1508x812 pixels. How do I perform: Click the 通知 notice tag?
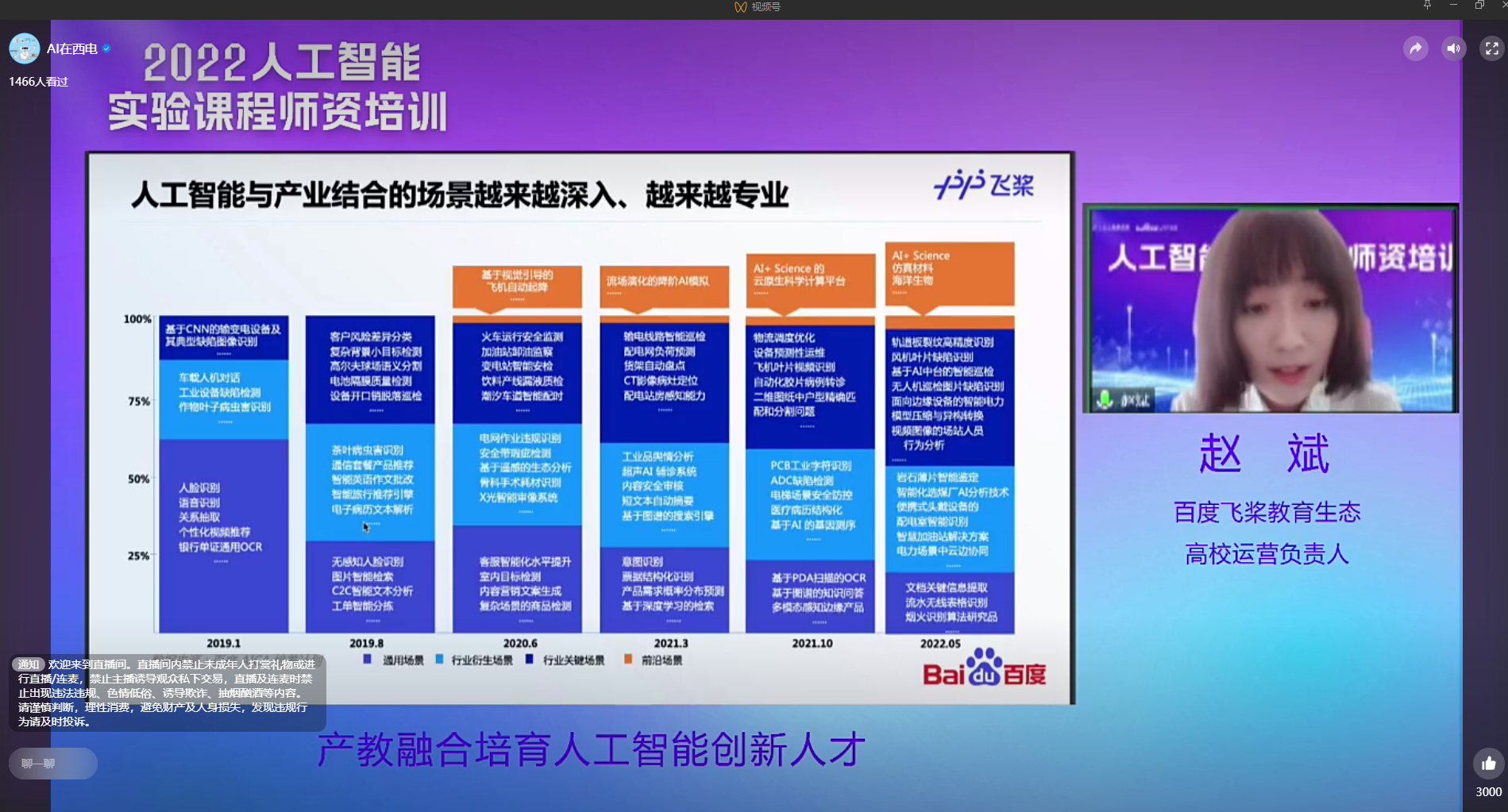(x=29, y=664)
